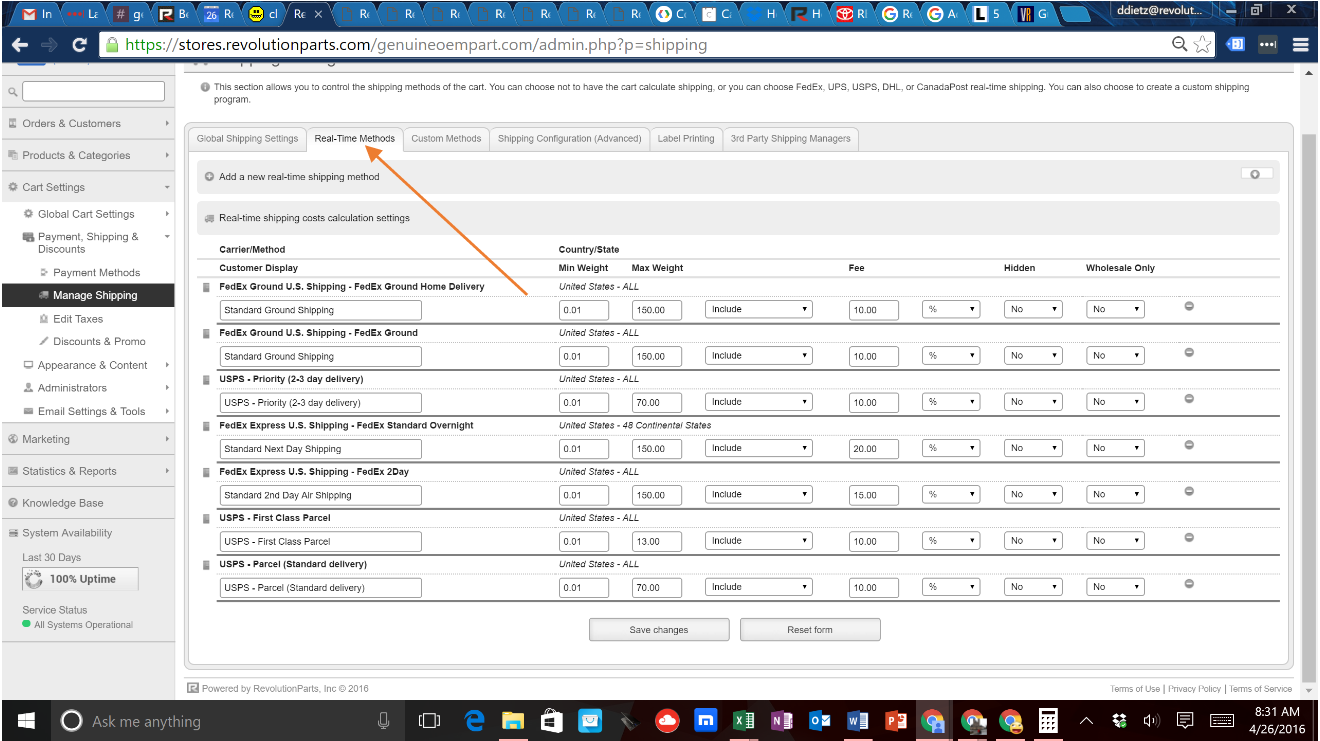Open the Terms of Service footer link

(1261, 689)
